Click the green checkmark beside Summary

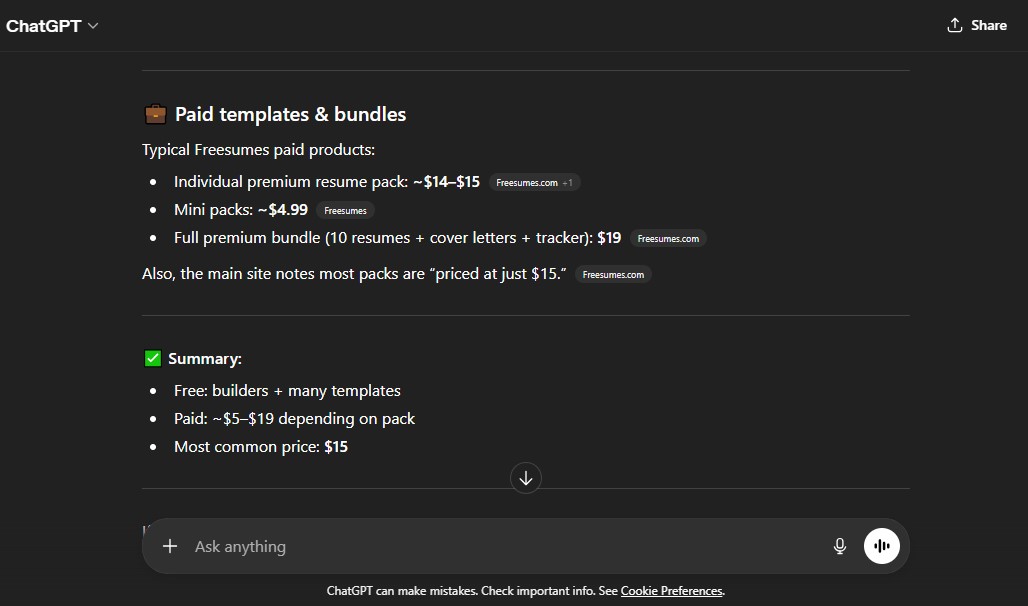click(152, 358)
